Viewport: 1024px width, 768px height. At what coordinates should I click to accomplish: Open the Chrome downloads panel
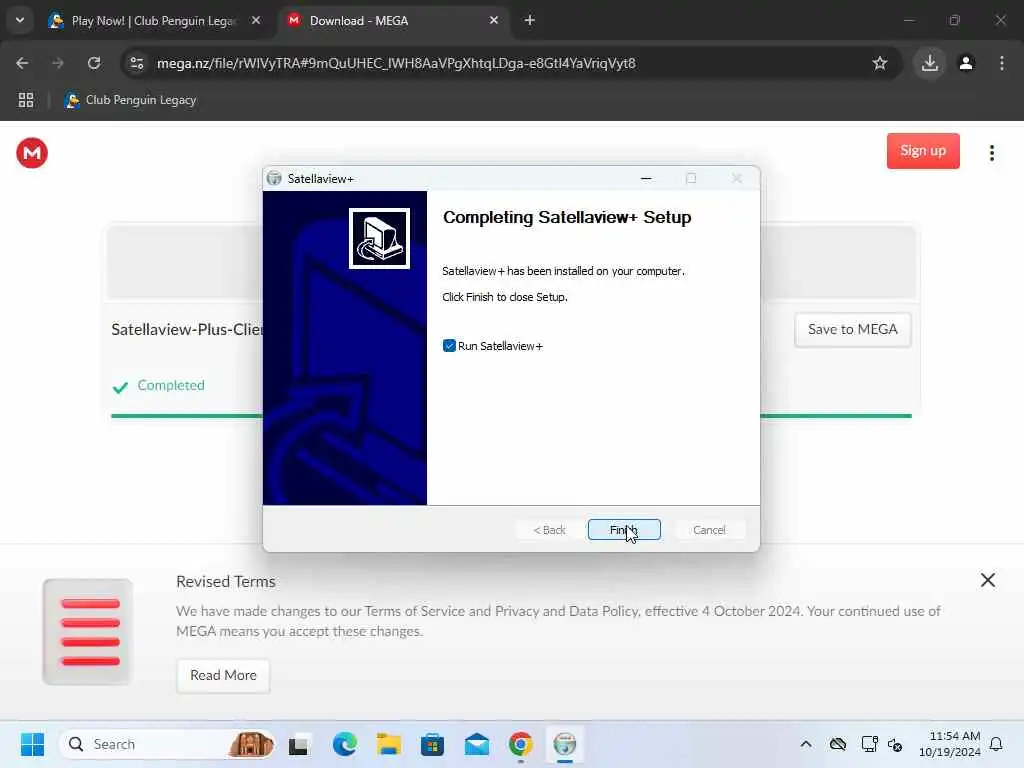pos(930,63)
